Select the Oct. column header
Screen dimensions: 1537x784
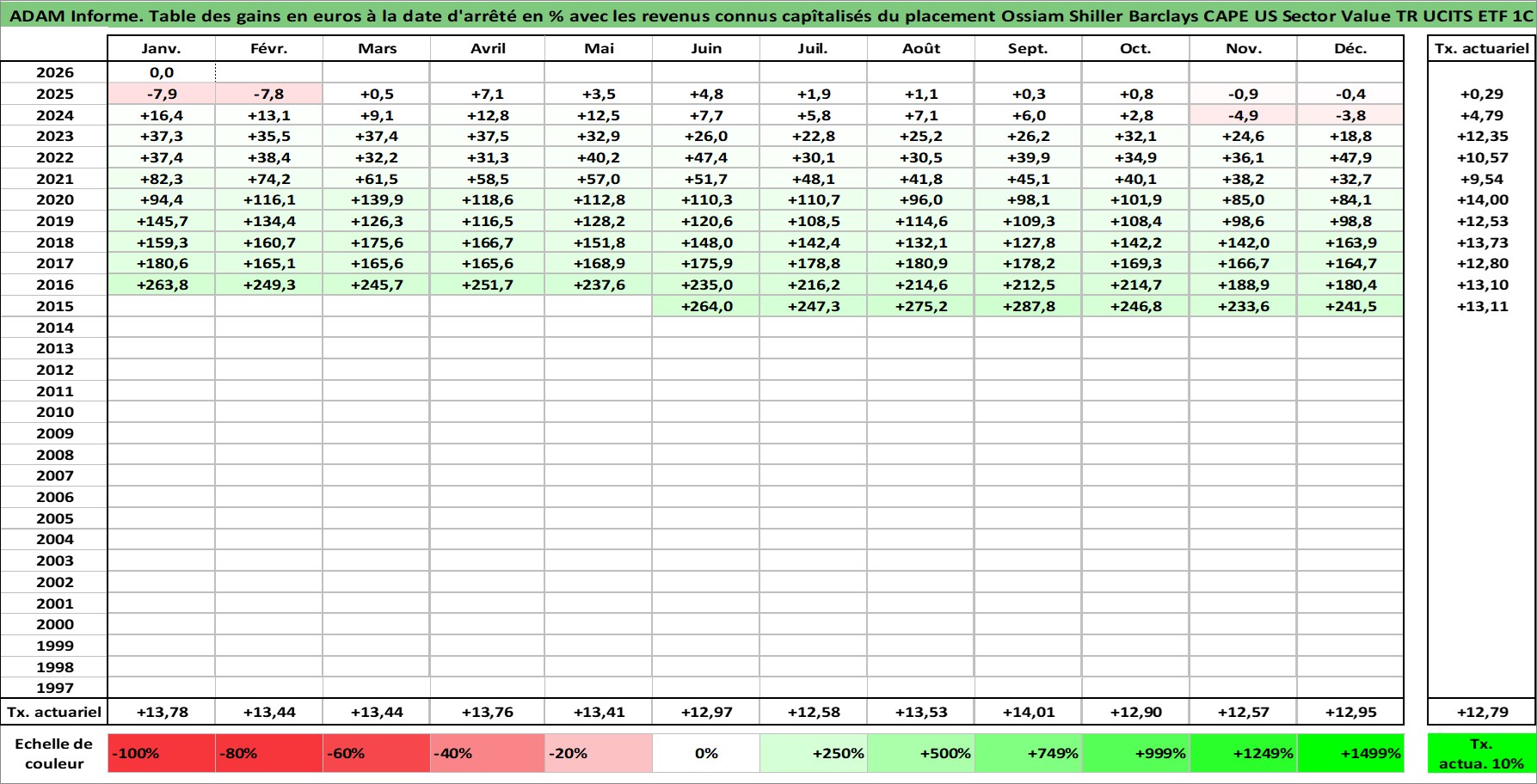[1136, 49]
